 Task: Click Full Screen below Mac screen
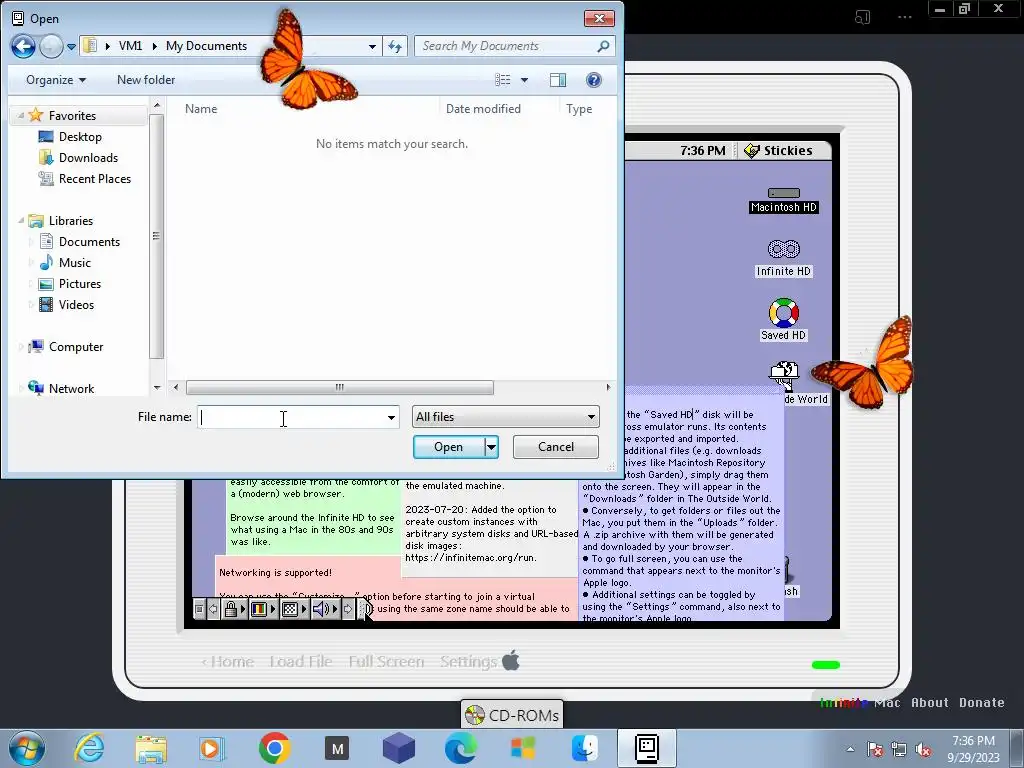pyautogui.click(x=386, y=662)
